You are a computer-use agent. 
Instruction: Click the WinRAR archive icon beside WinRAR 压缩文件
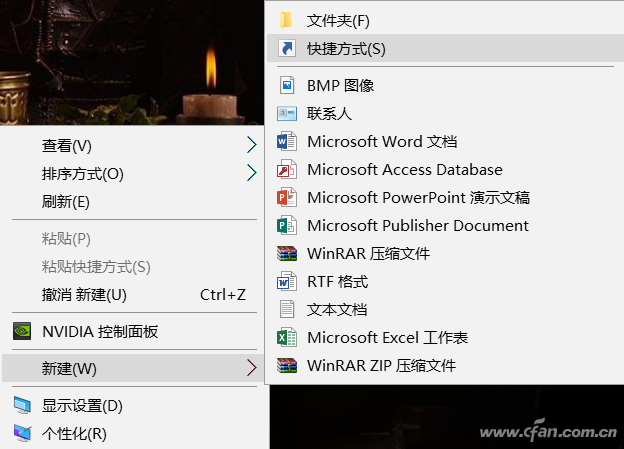coord(287,254)
